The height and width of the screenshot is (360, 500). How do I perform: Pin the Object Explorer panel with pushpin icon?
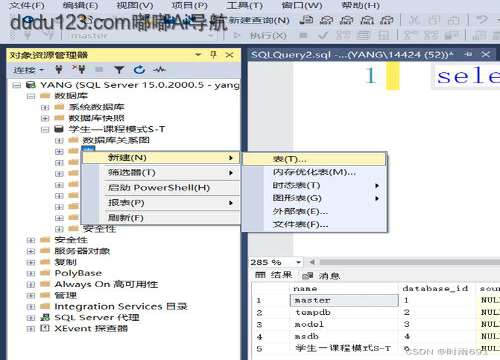214,55
